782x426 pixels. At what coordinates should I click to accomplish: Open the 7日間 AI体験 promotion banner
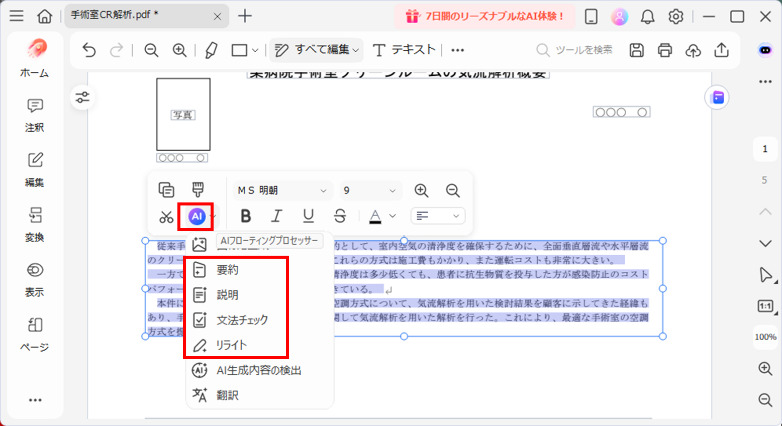pos(484,16)
